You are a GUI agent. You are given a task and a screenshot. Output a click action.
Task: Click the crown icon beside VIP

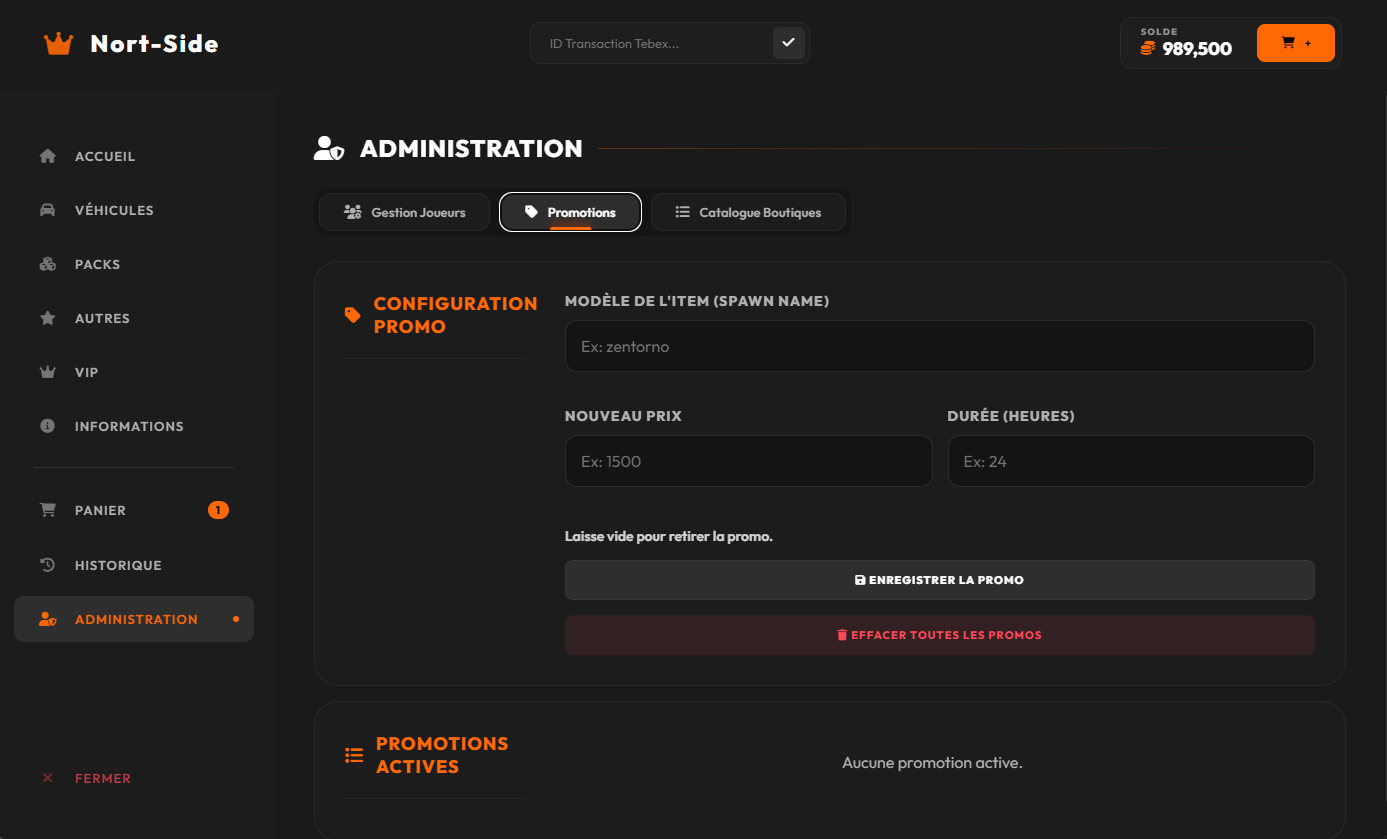(x=47, y=372)
